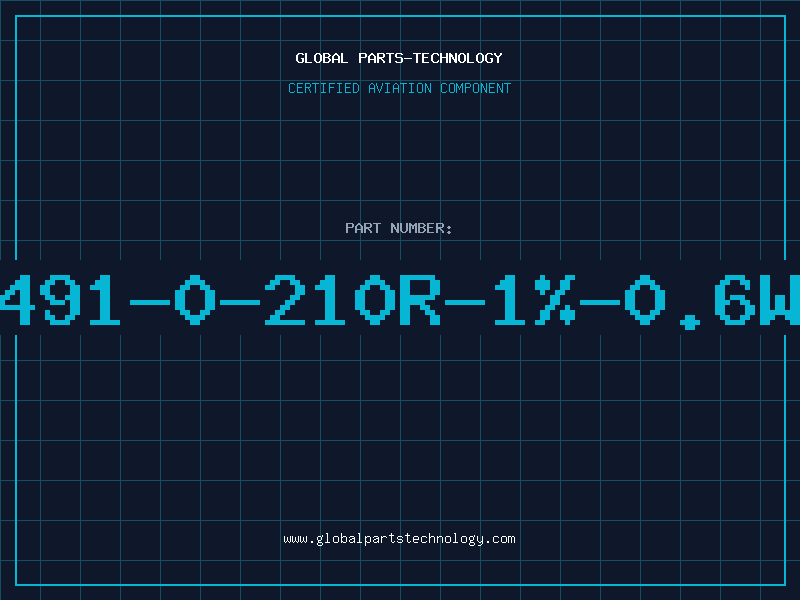
Task: Click the GLOBAL PARTS-TECHNOLOGY heading
Action: point(399,58)
